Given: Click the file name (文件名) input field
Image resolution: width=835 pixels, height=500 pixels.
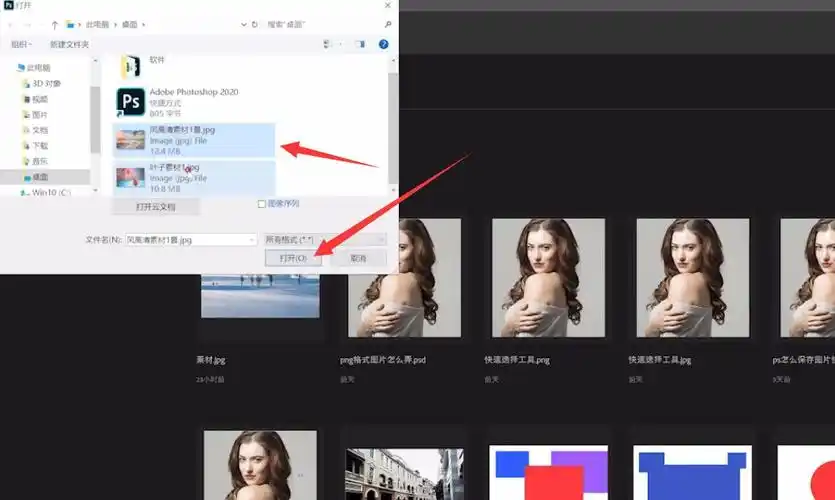Looking at the screenshot, I should (191, 240).
